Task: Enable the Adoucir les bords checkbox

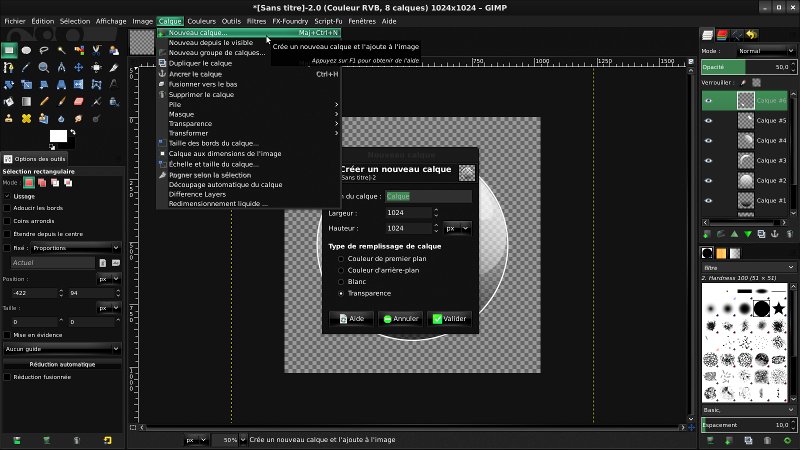Action: [7, 208]
